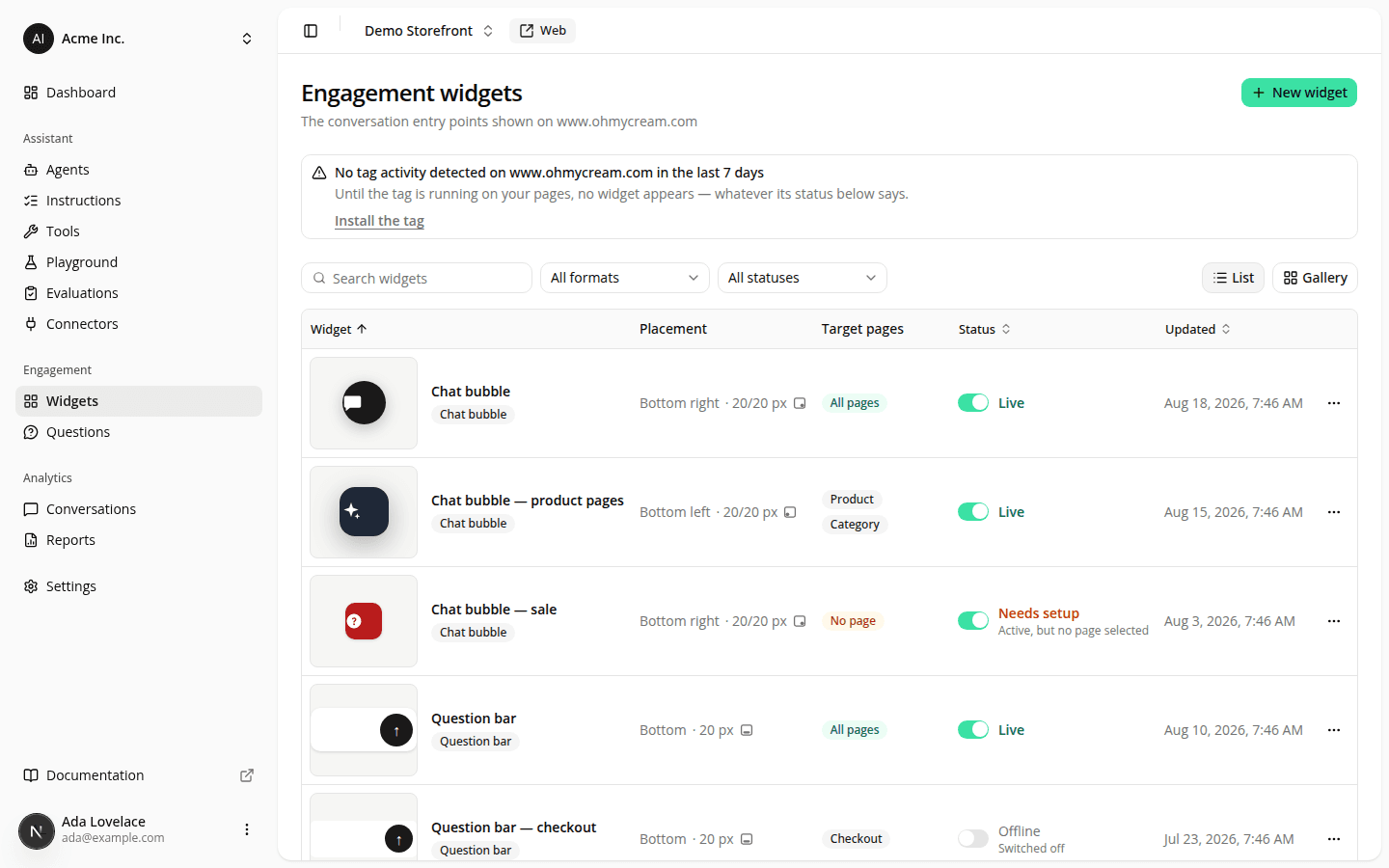Screen dimensions: 1389x868
Task: Open Settings in the sidebar
Action: click(x=139, y=586)
